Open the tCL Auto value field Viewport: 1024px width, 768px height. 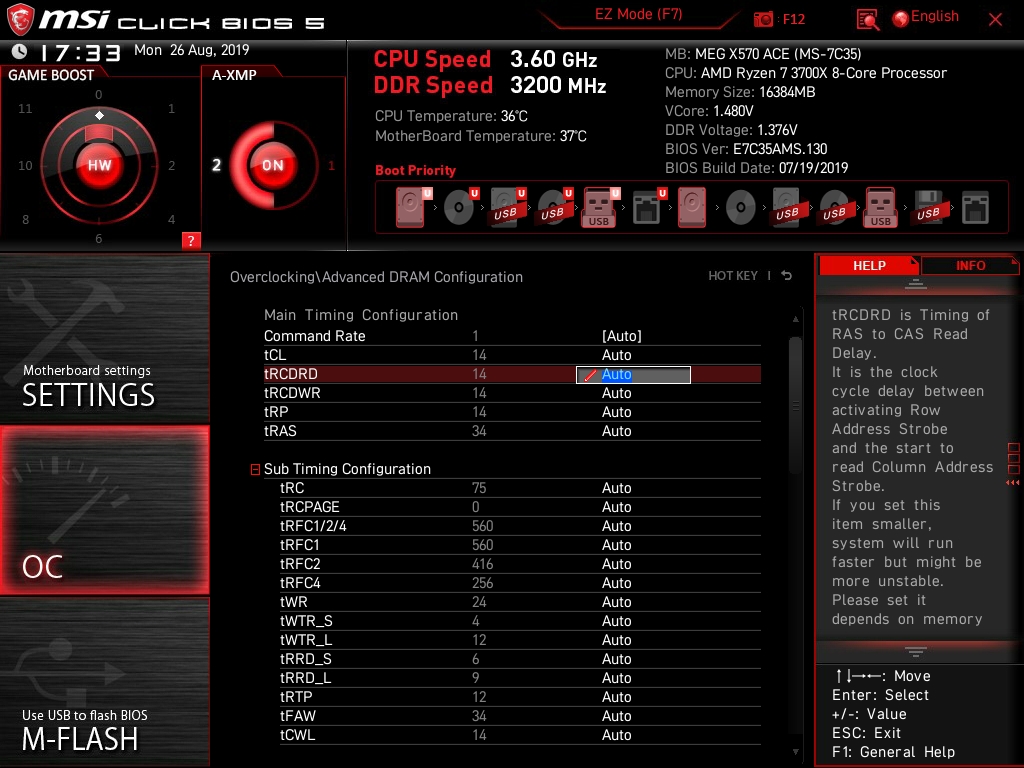[616, 355]
